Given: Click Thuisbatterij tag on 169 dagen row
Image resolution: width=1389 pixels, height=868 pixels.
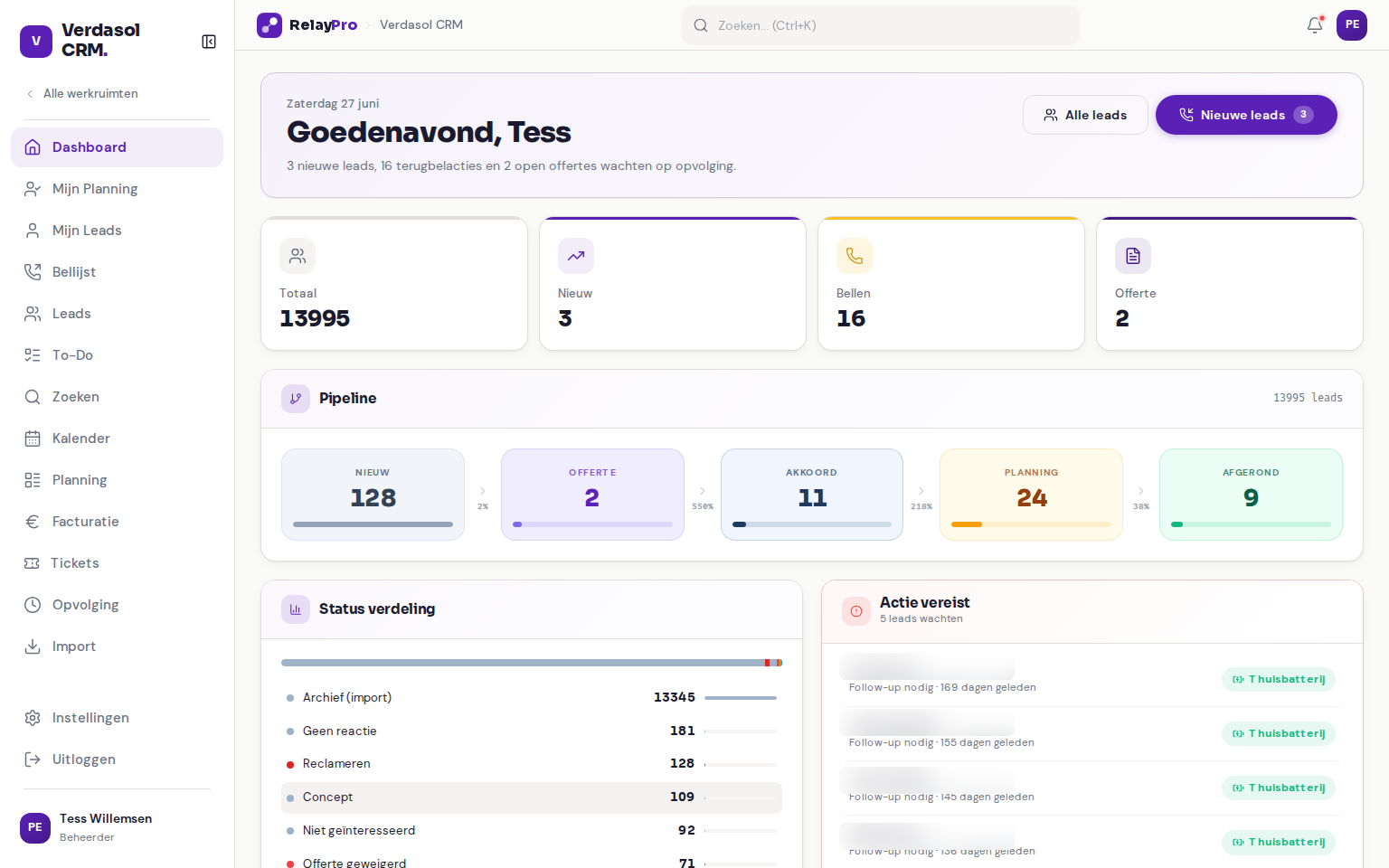Looking at the screenshot, I should [1279, 680].
